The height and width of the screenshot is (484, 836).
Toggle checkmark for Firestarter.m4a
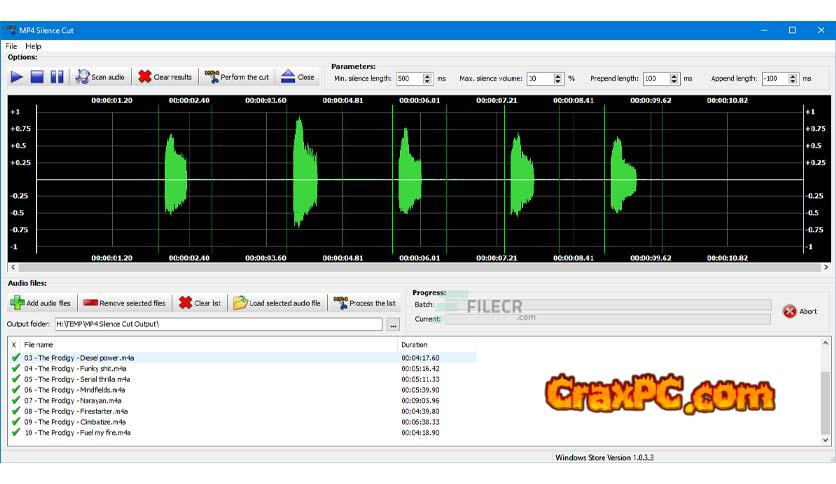coord(15,411)
